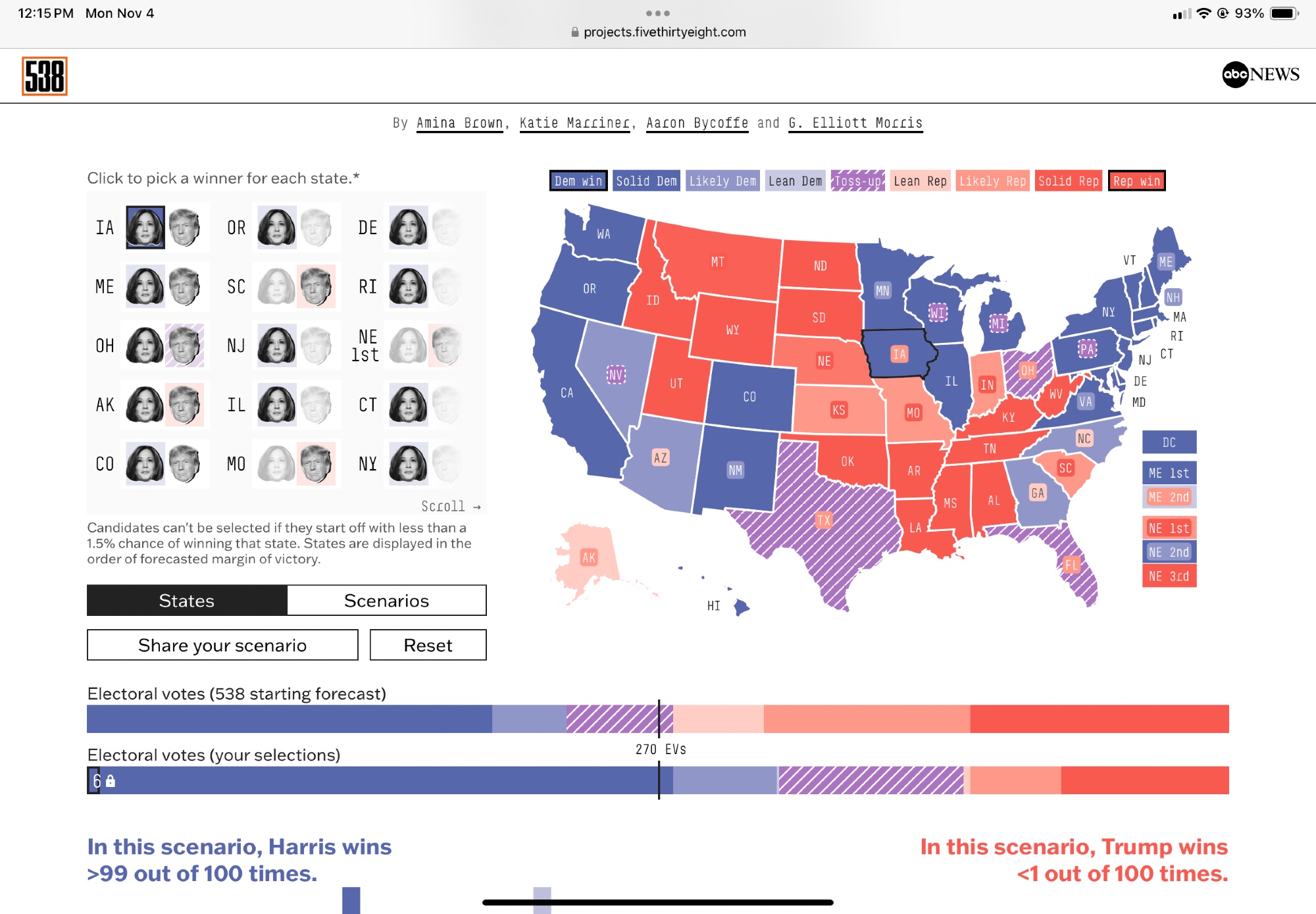Click the Toss-up legend swatch
This screenshot has width=1316, height=914.
857,181
